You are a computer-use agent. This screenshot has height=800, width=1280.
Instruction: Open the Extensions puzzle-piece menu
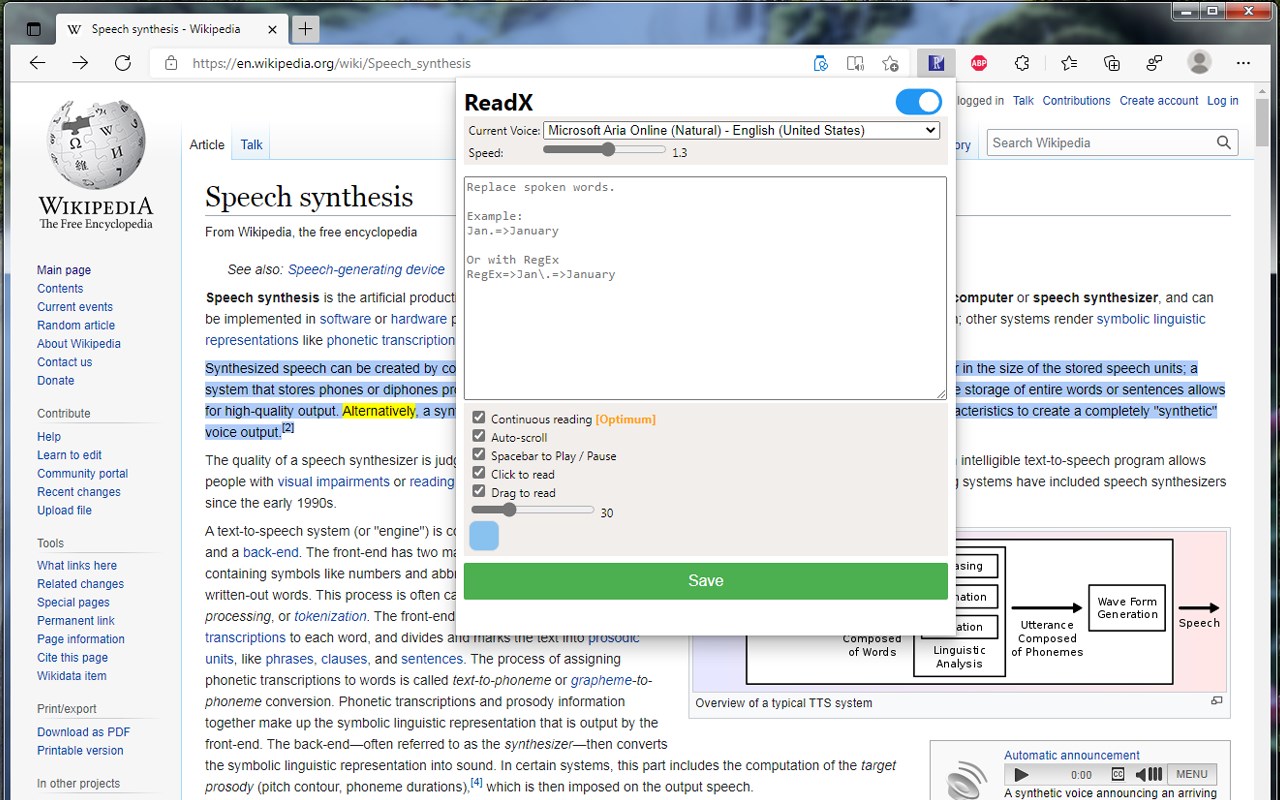(1022, 63)
